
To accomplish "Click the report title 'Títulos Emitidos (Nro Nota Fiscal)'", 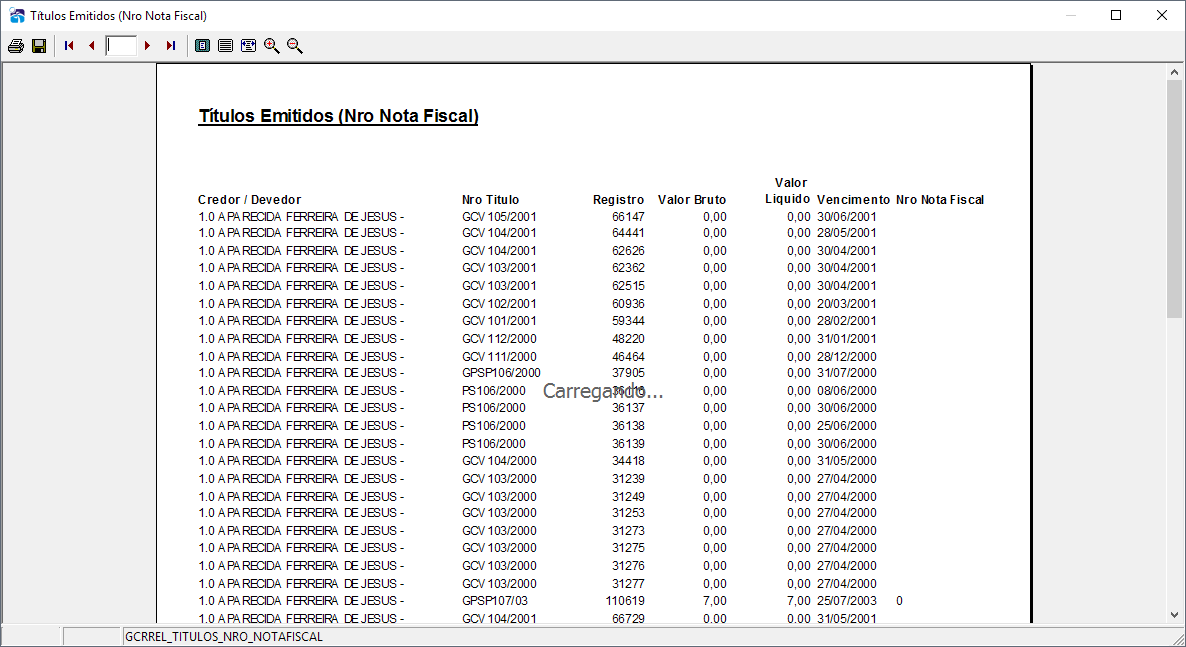I will 338,116.
